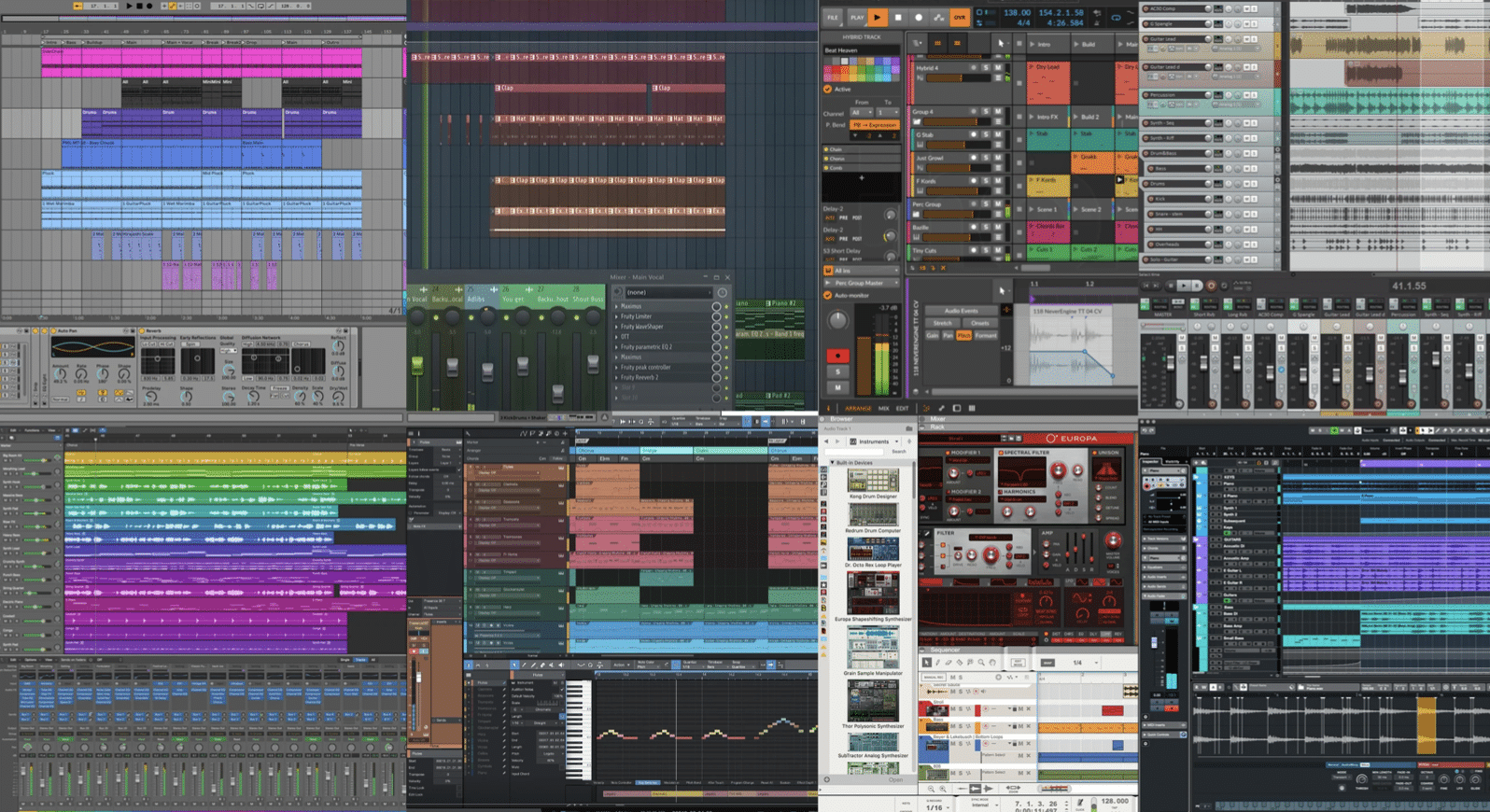Expand the first Maximus slot arrow
1490x812 pixels.
[616, 306]
